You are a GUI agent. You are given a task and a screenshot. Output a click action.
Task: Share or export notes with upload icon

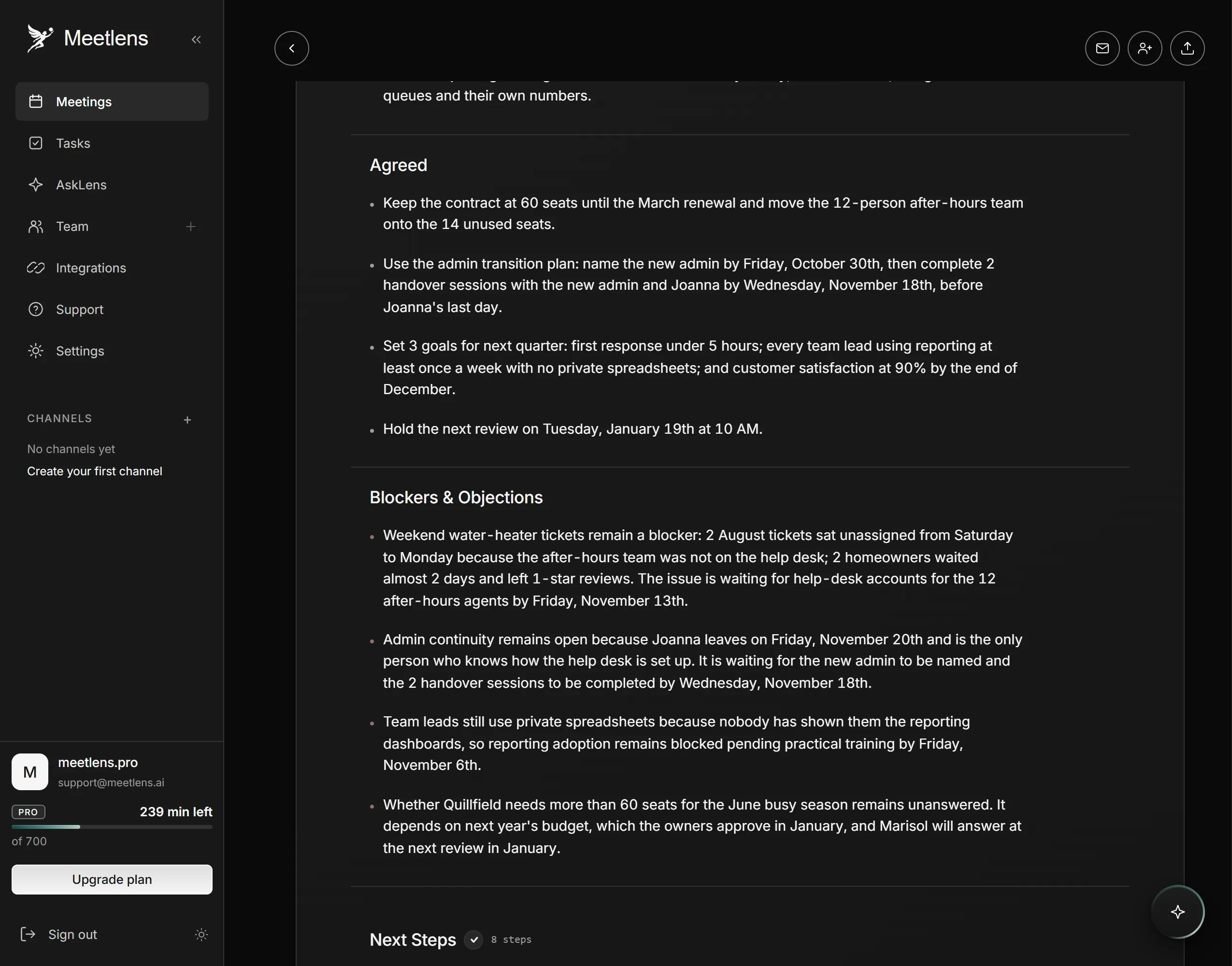1187,48
